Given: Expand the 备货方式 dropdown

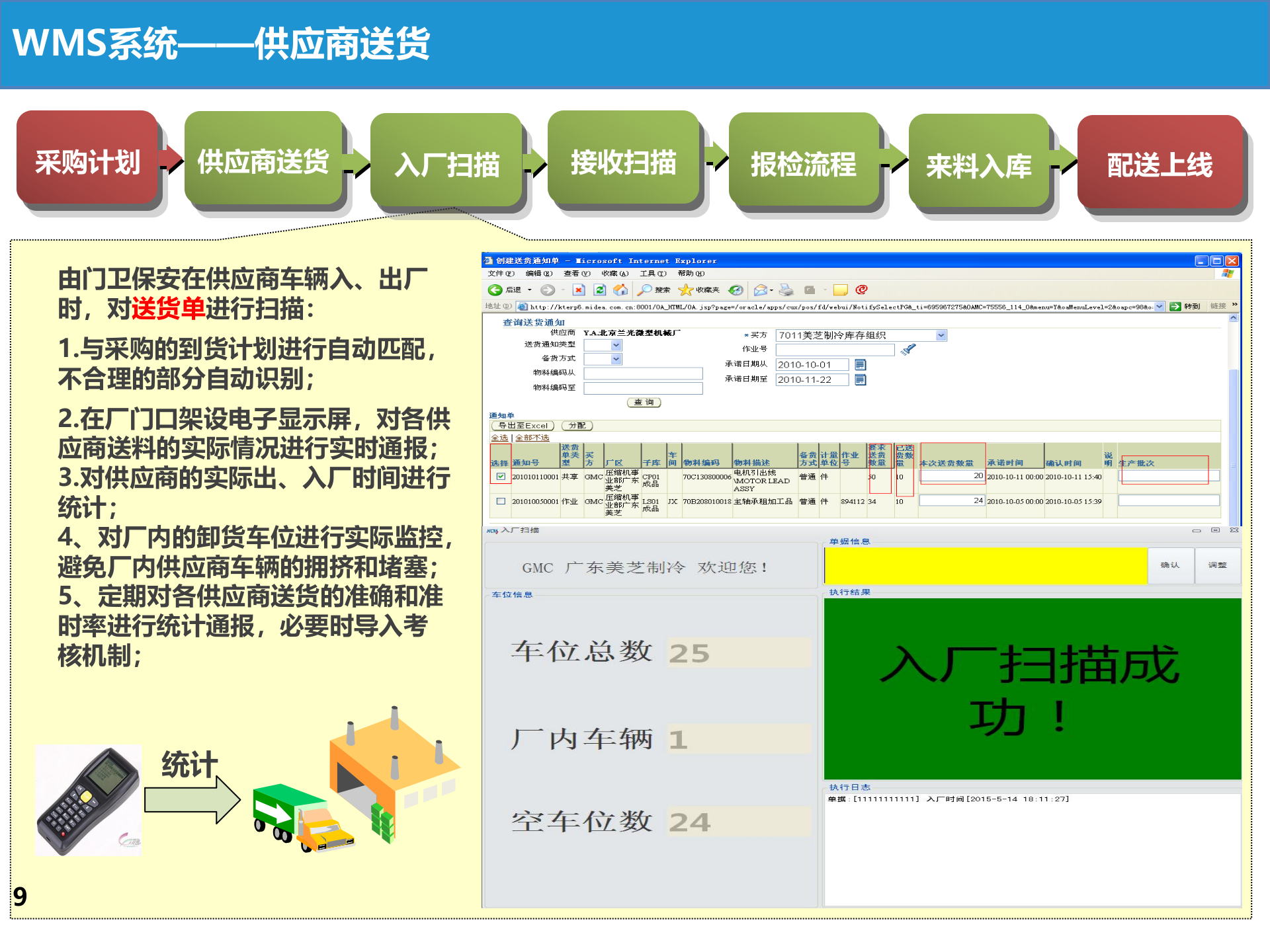Looking at the screenshot, I should click(616, 358).
